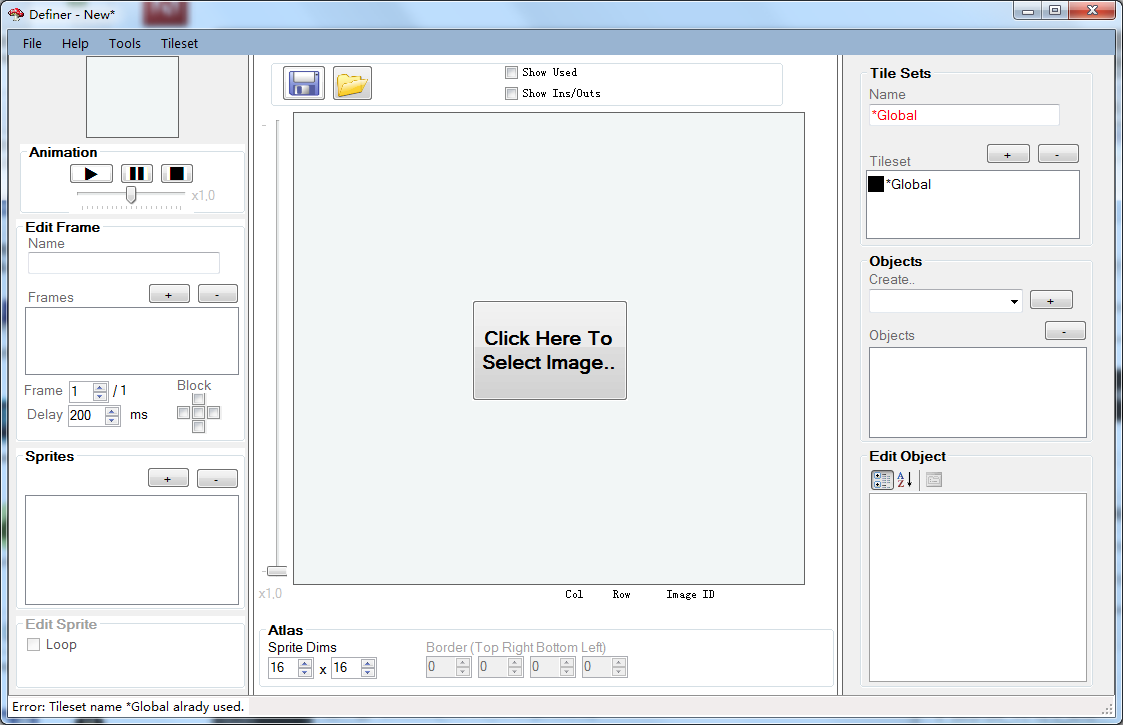
Task: Click the status bar error message
Action: pyautogui.click(x=128, y=706)
